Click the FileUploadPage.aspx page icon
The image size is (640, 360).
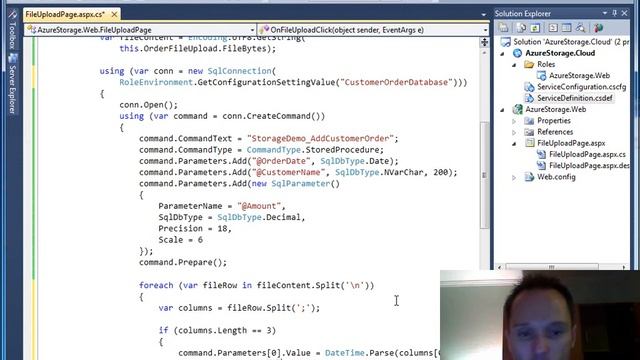click(530, 143)
